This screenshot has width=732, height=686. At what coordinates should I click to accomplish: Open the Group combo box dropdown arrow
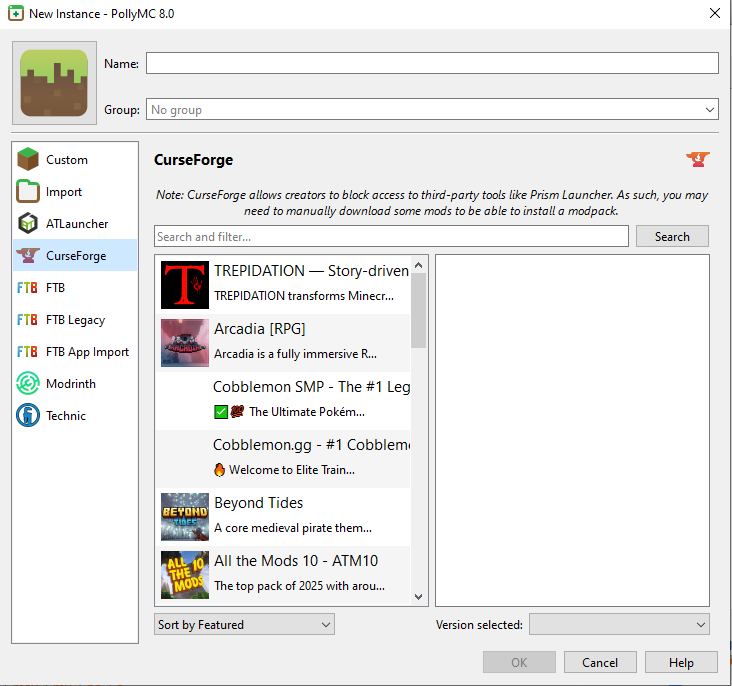click(x=710, y=110)
